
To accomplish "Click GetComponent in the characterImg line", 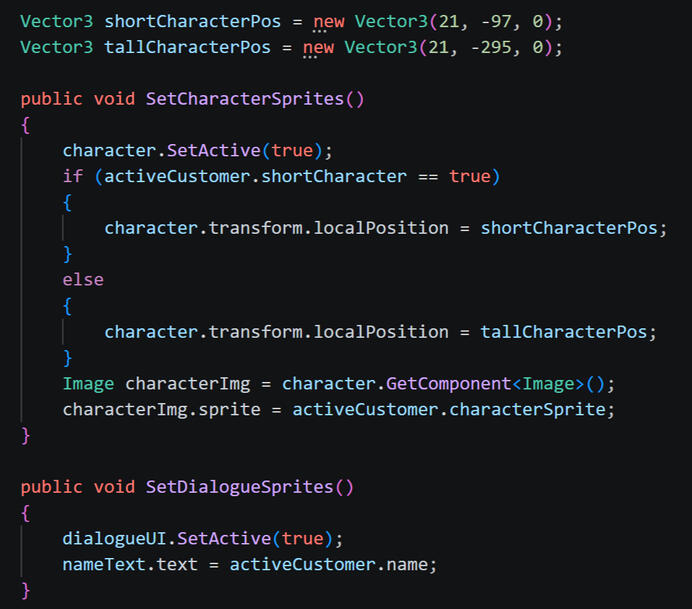I will tap(448, 384).
